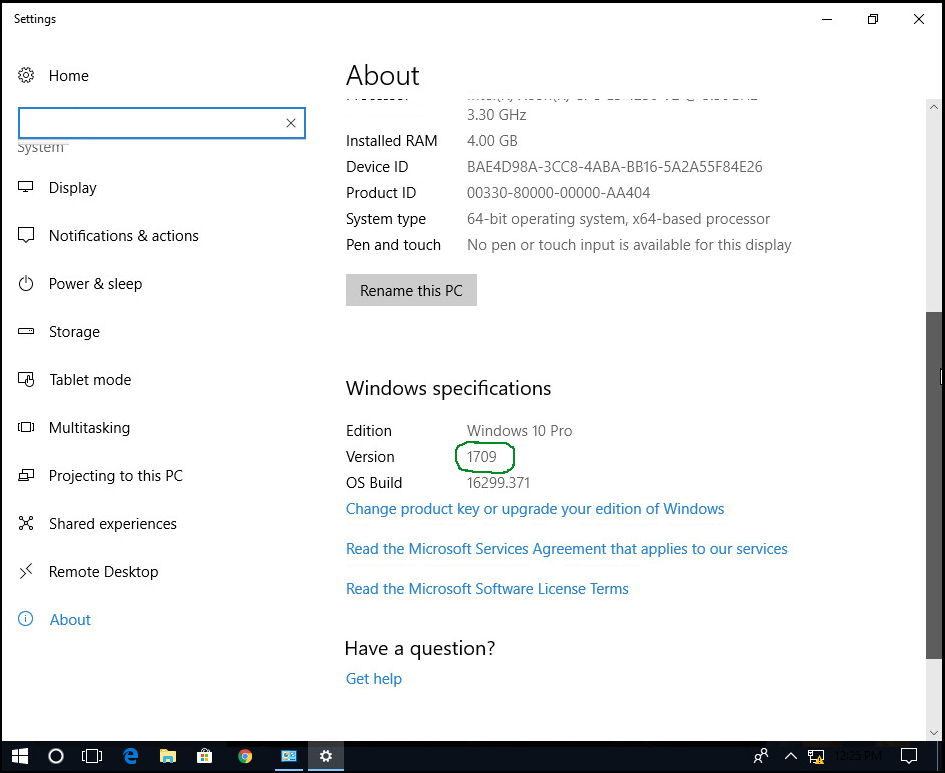Click the Settings gear on taskbar
945x773 pixels.
coord(326,756)
